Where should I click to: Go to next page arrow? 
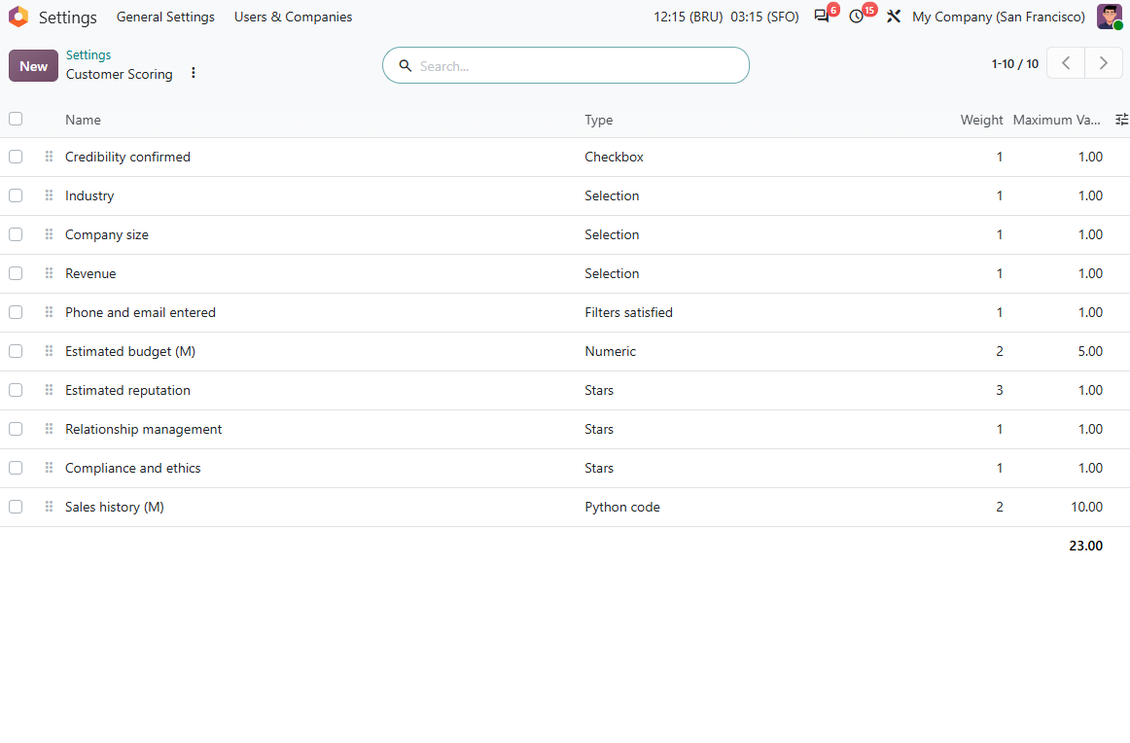tap(1103, 63)
